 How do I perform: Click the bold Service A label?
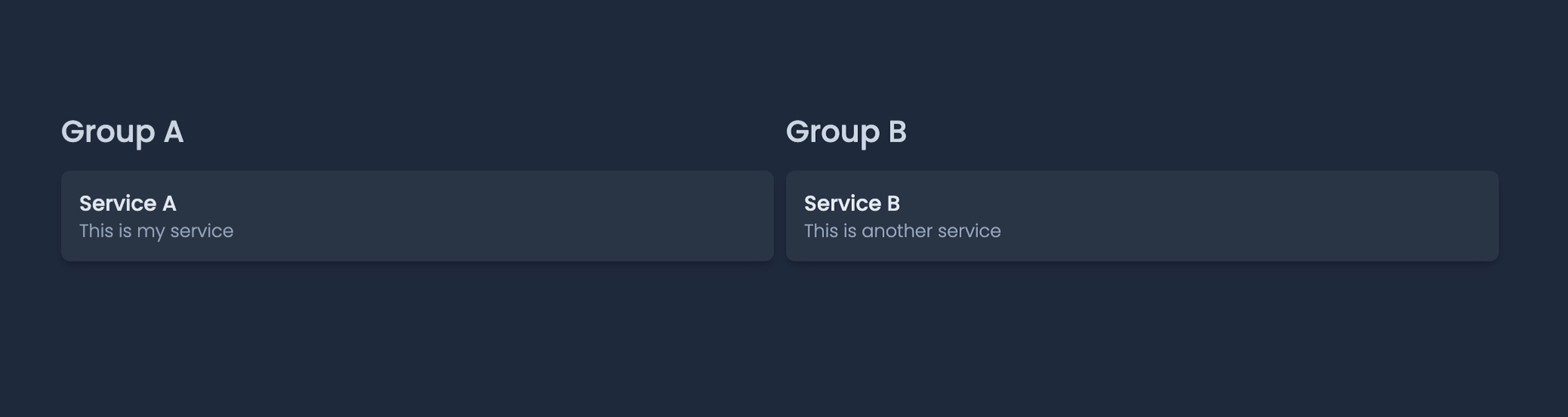(128, 203)
